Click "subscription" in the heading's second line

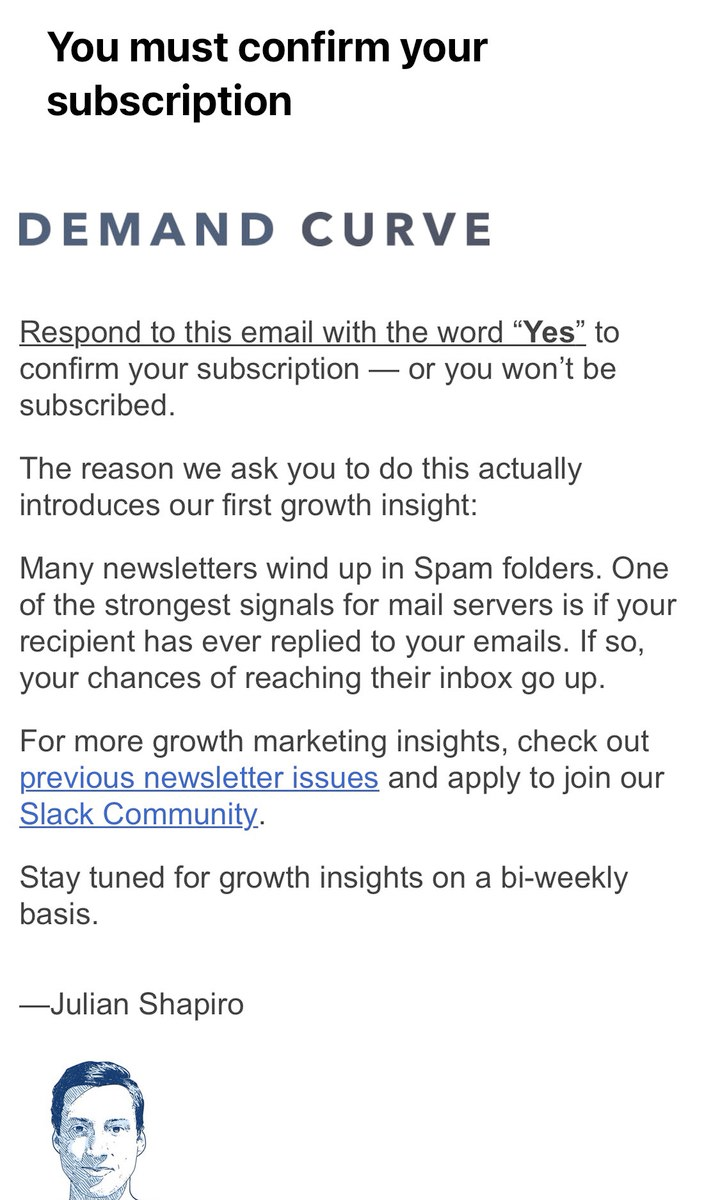[169, 101]
